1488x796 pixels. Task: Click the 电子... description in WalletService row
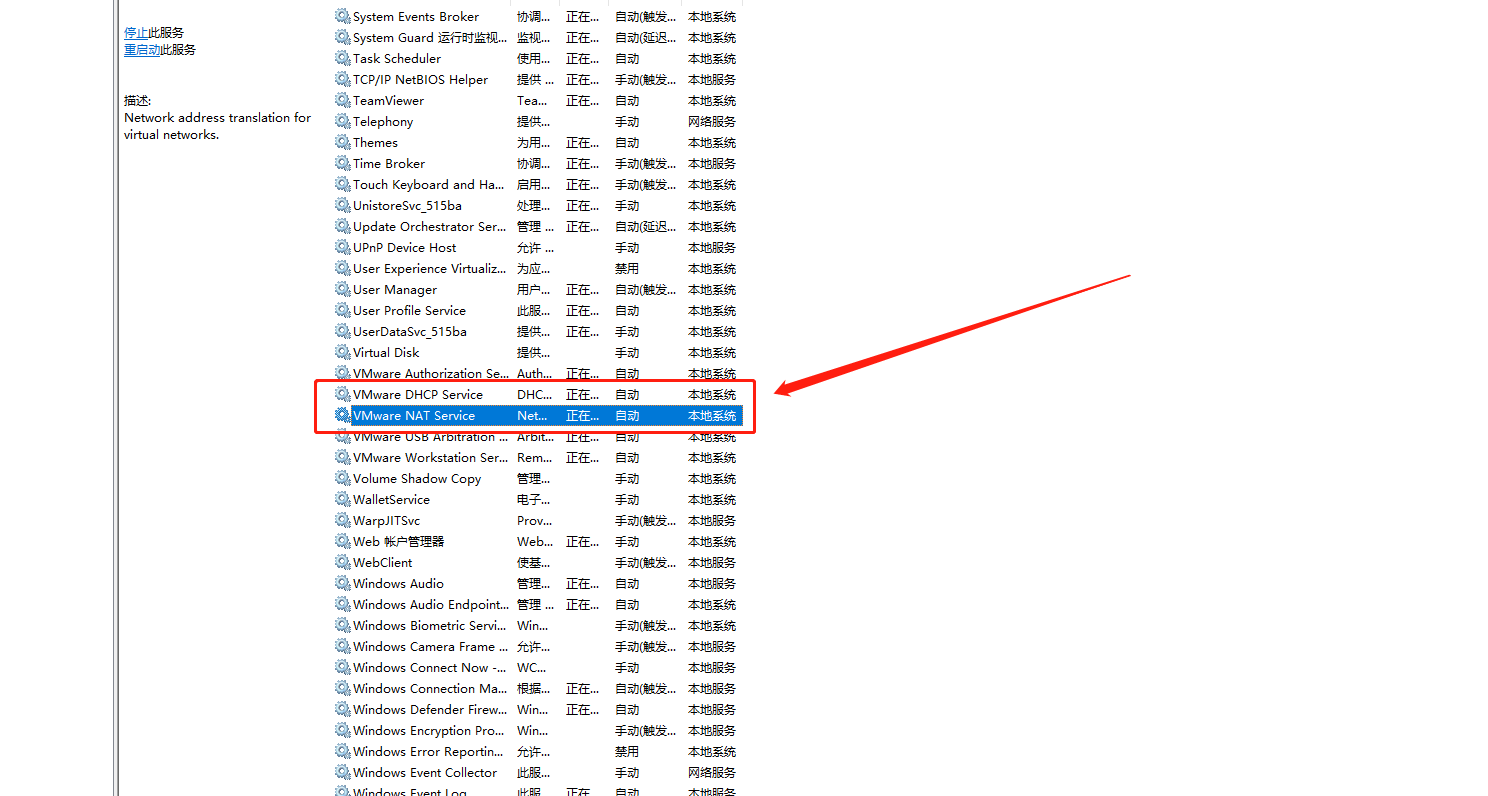pyautogui.click(x=533, y=500)
